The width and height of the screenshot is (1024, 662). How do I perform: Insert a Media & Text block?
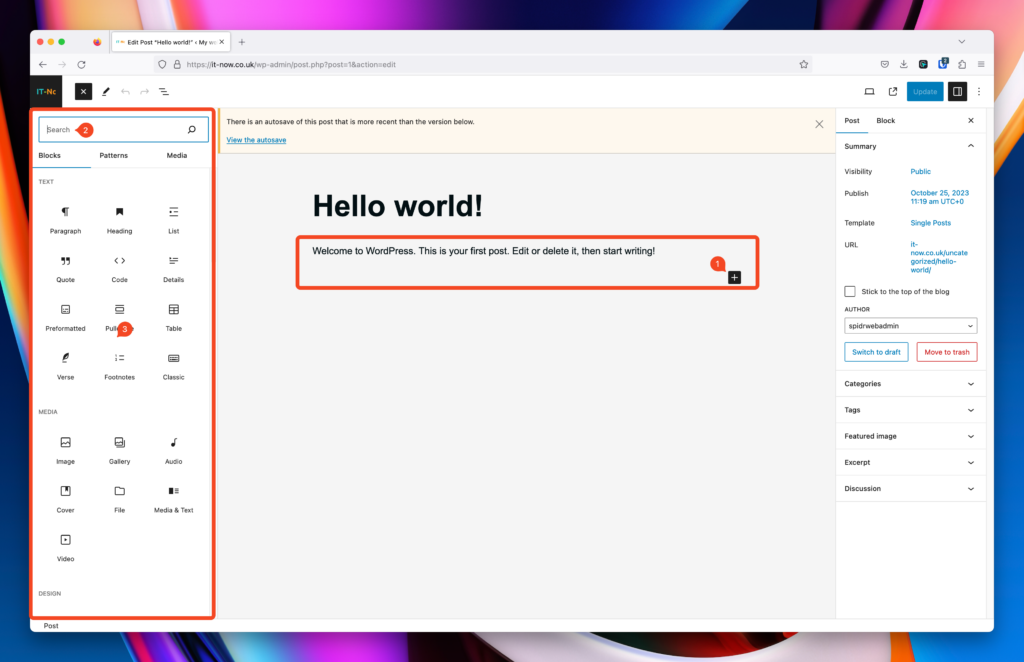(x=174, y=499)
